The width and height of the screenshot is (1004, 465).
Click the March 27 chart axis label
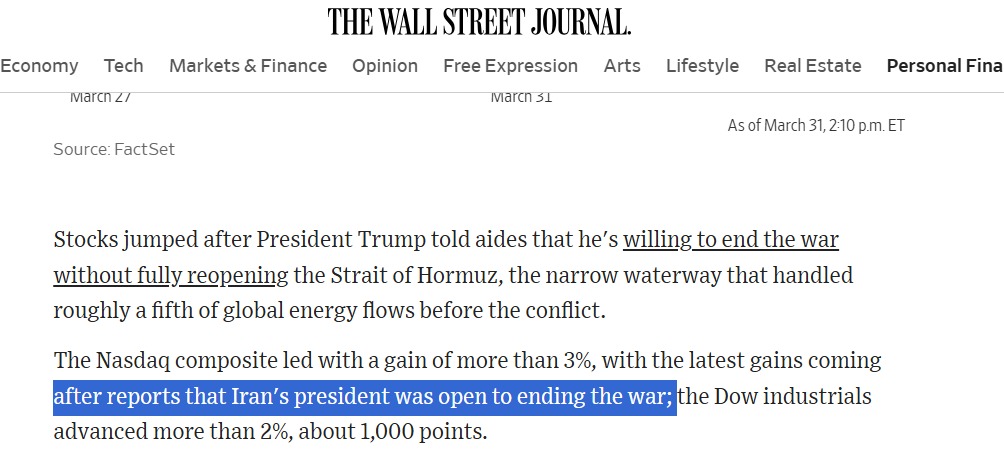(100, 97)
